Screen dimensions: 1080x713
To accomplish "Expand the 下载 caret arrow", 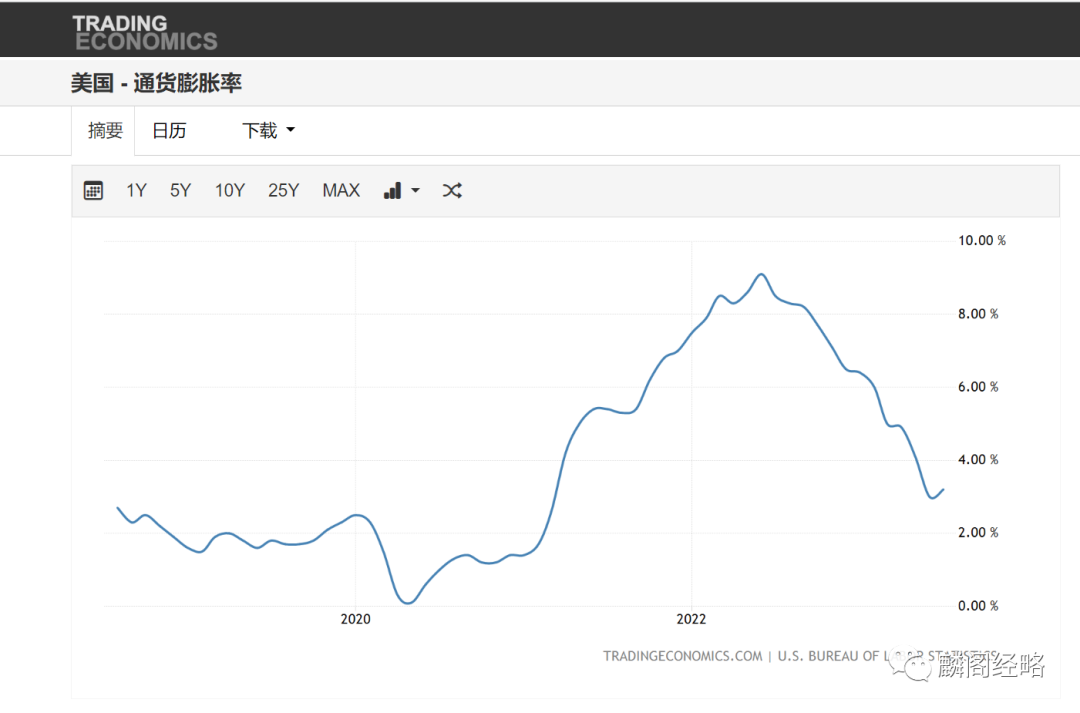I will tap(291, 130).
